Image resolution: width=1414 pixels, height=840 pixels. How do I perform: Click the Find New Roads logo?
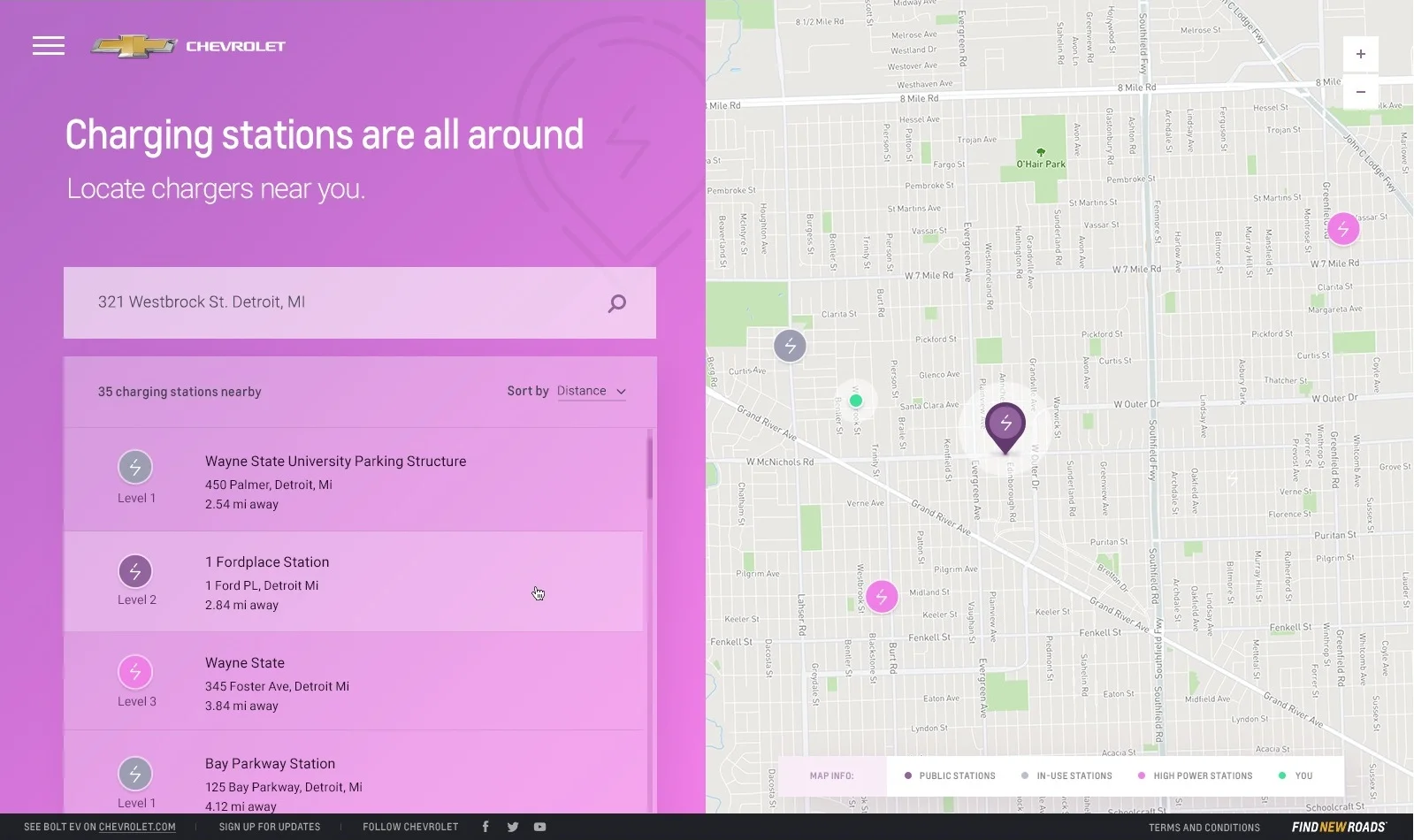[1339, 827]
